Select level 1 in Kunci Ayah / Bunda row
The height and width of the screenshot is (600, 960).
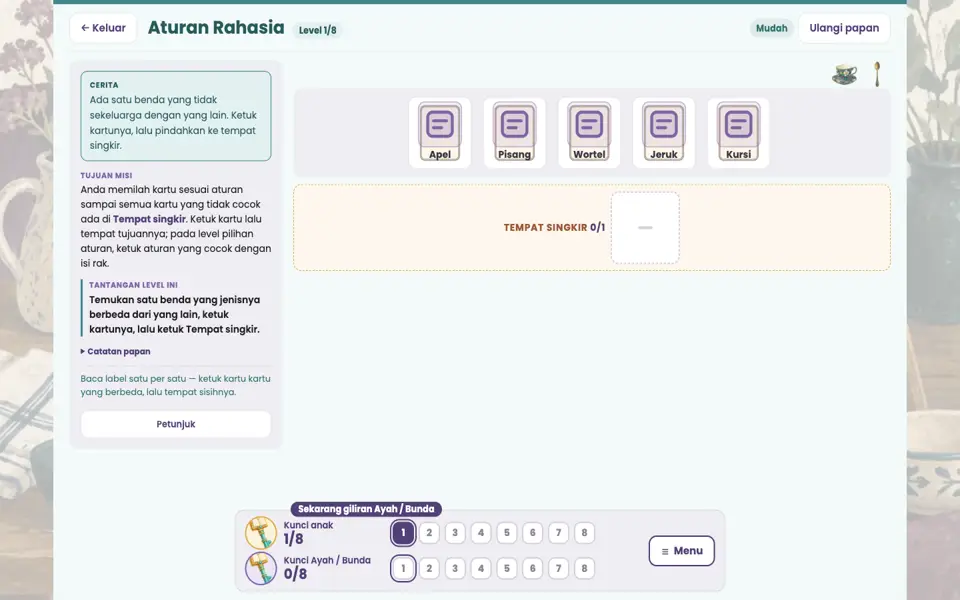pyautogui.click(x=403, y=568)
